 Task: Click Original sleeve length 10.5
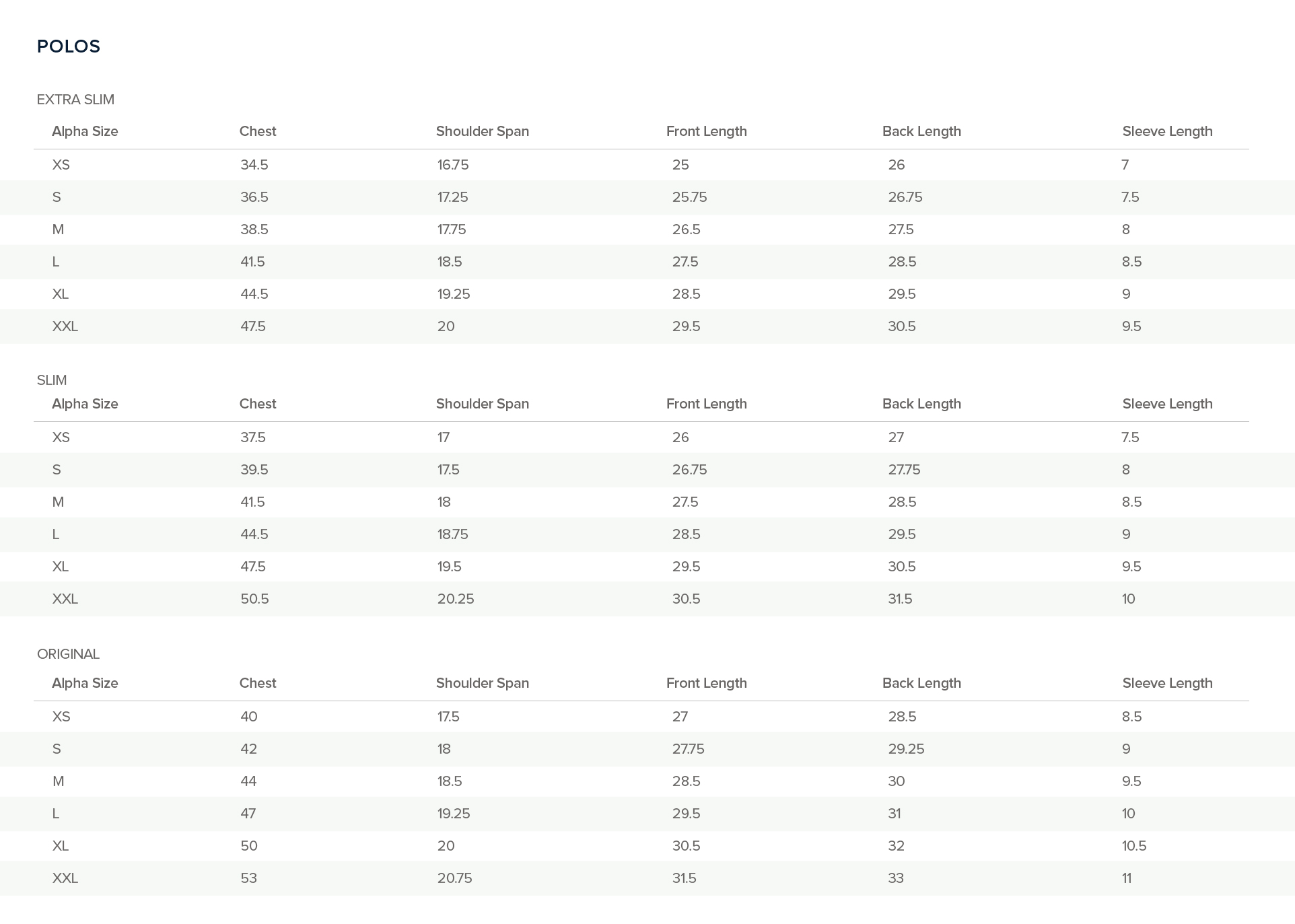pyautogui.click(x=1134, y=846)
